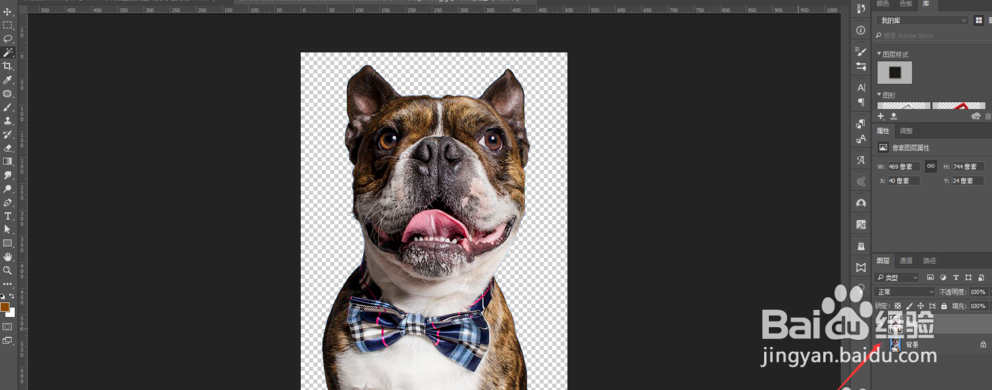
Task: Add content with library plus button
Action: tap(881, 116)
